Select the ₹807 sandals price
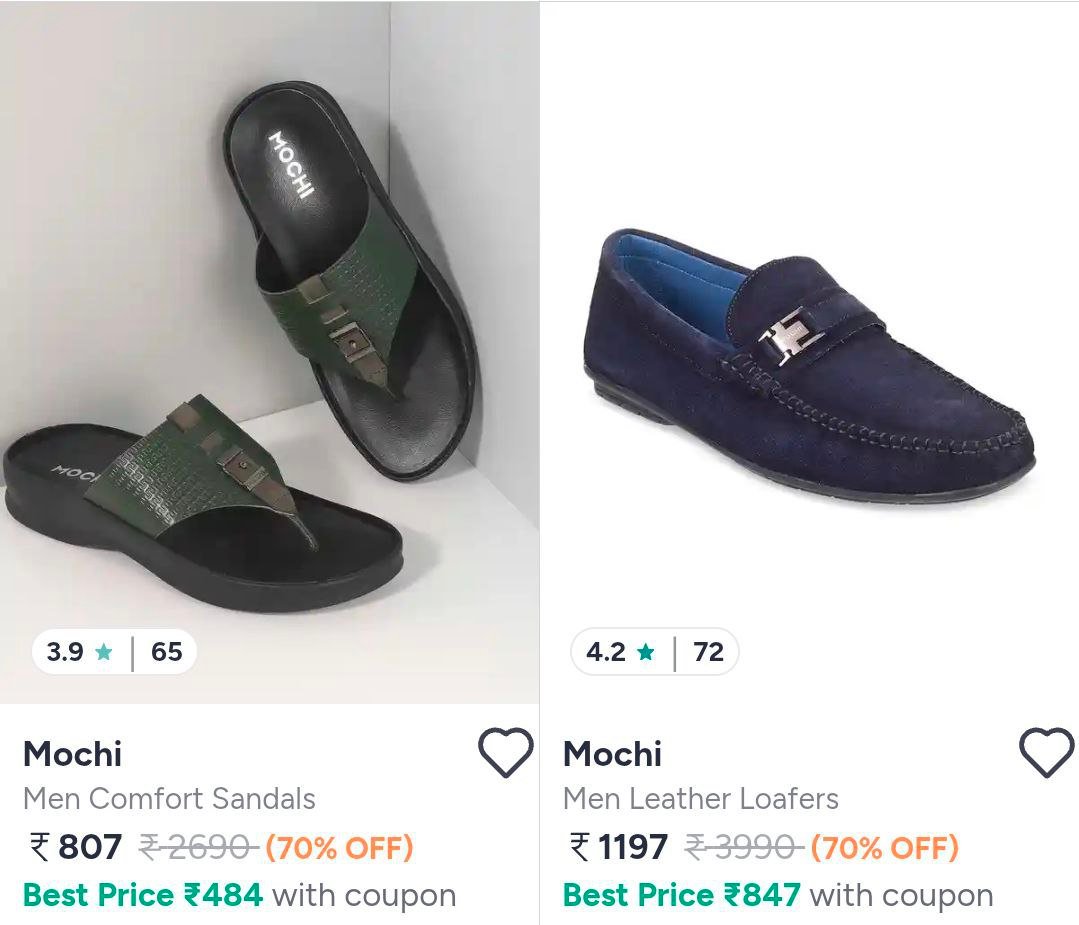The height and width of the screenshot is (925, 1079). tap(77, 848)
